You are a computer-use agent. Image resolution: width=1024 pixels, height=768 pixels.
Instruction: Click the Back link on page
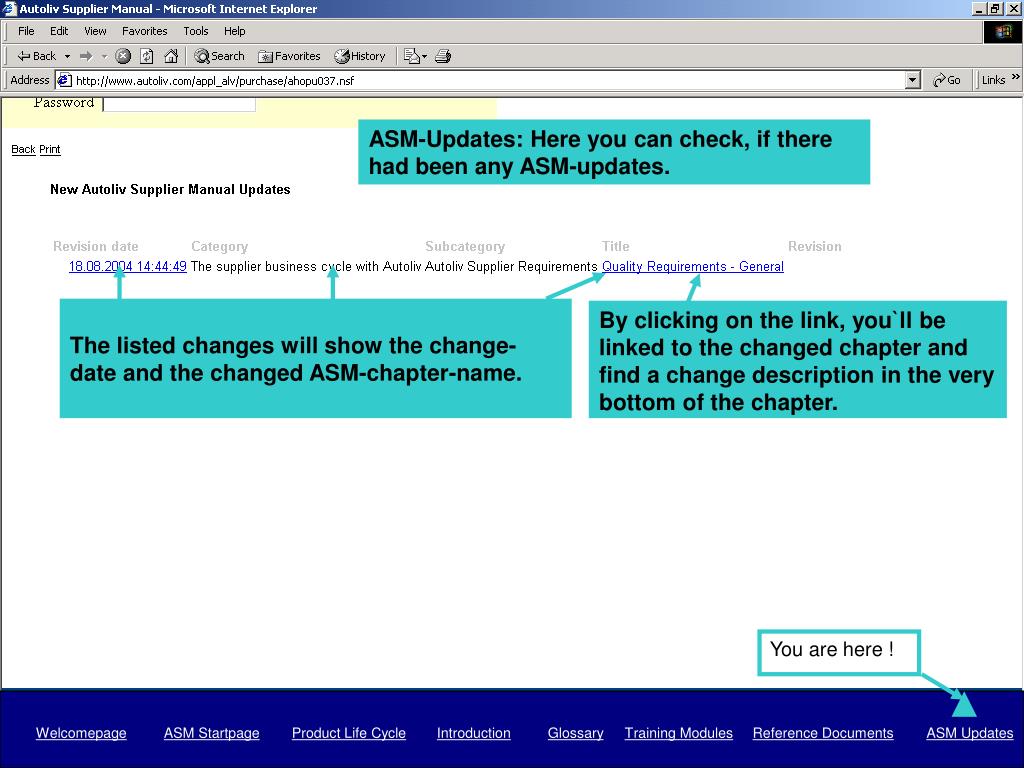pyautogui.click(x=23, y=149)
